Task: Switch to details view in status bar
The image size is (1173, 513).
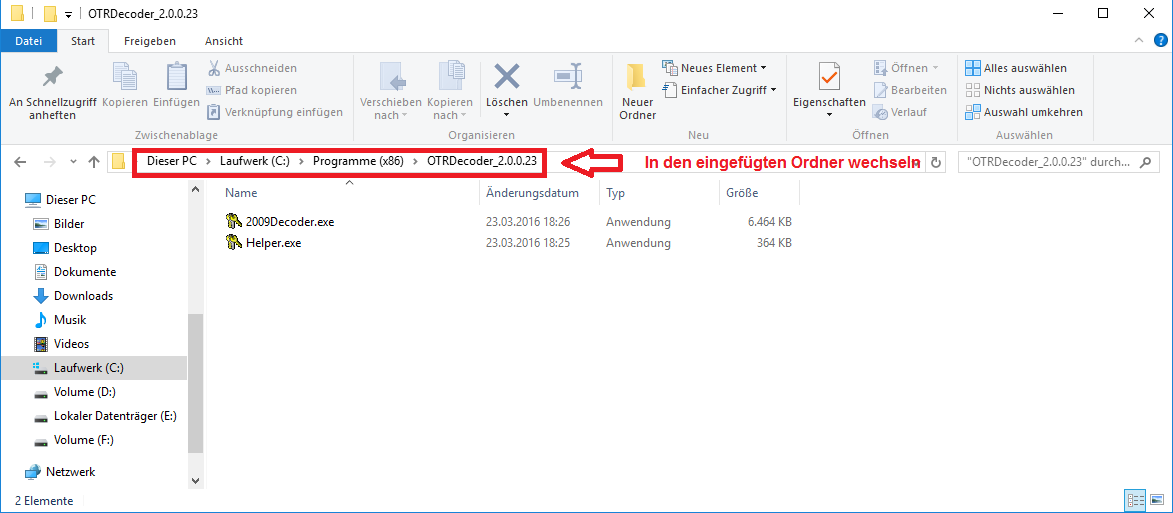Action: (1135, 500)
